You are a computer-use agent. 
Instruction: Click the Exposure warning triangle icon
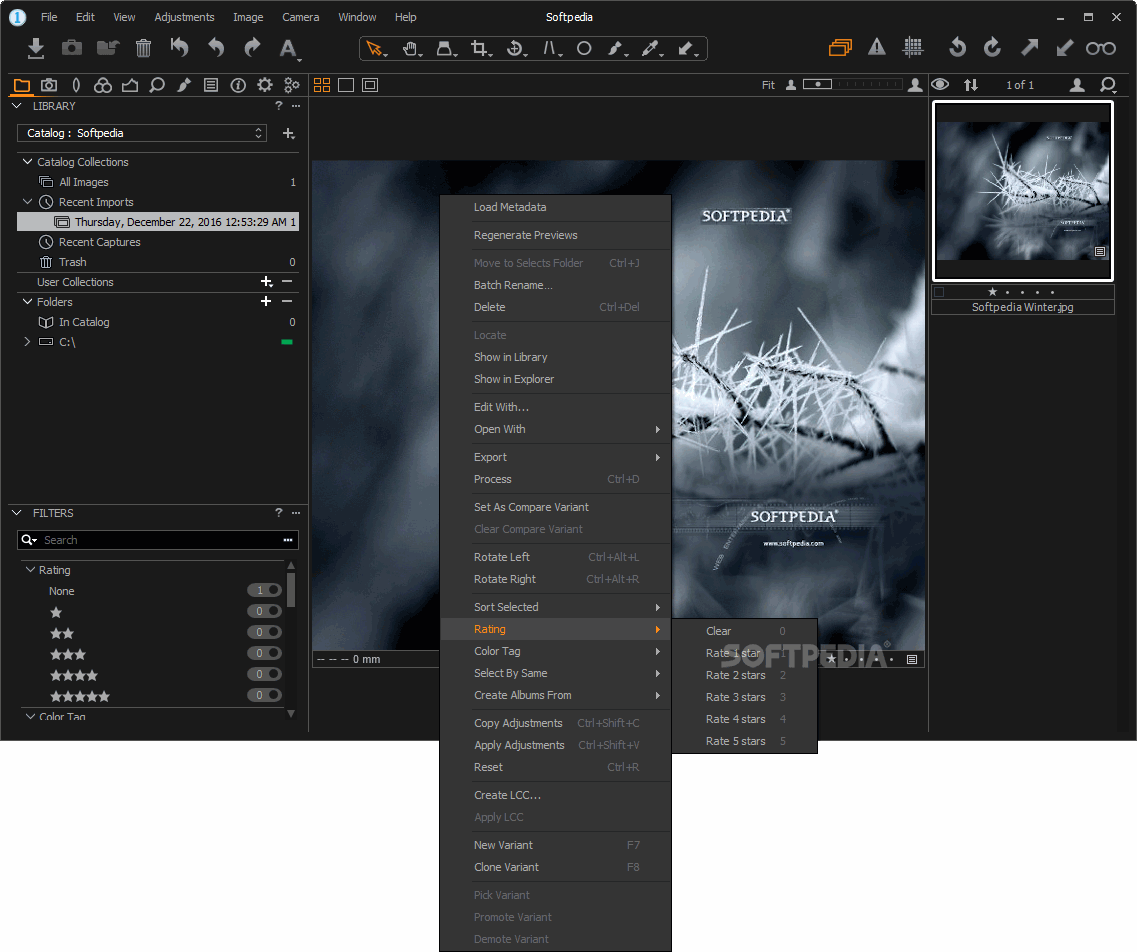[877, 48]
